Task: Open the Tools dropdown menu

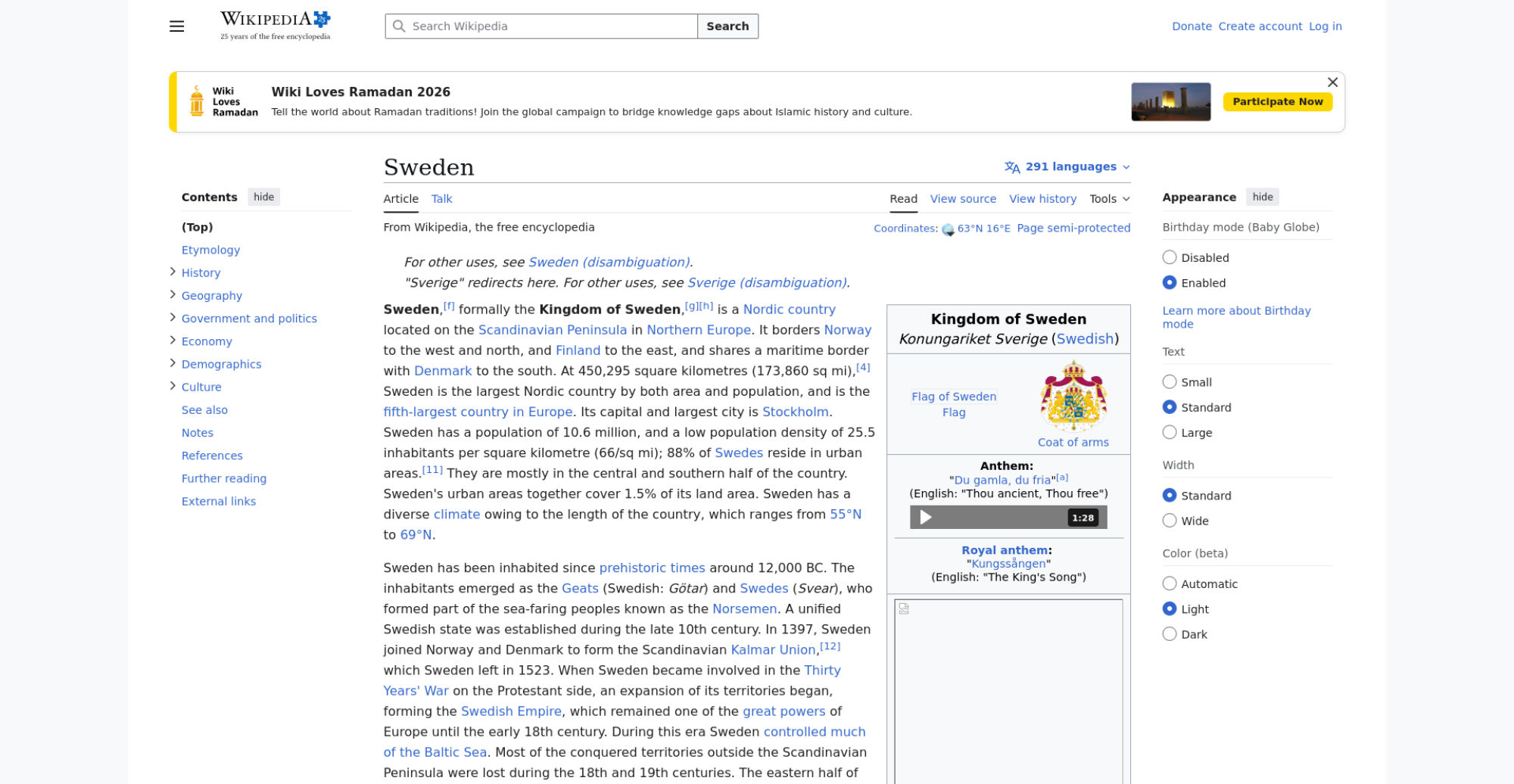Action: (x=1109, y=199)
